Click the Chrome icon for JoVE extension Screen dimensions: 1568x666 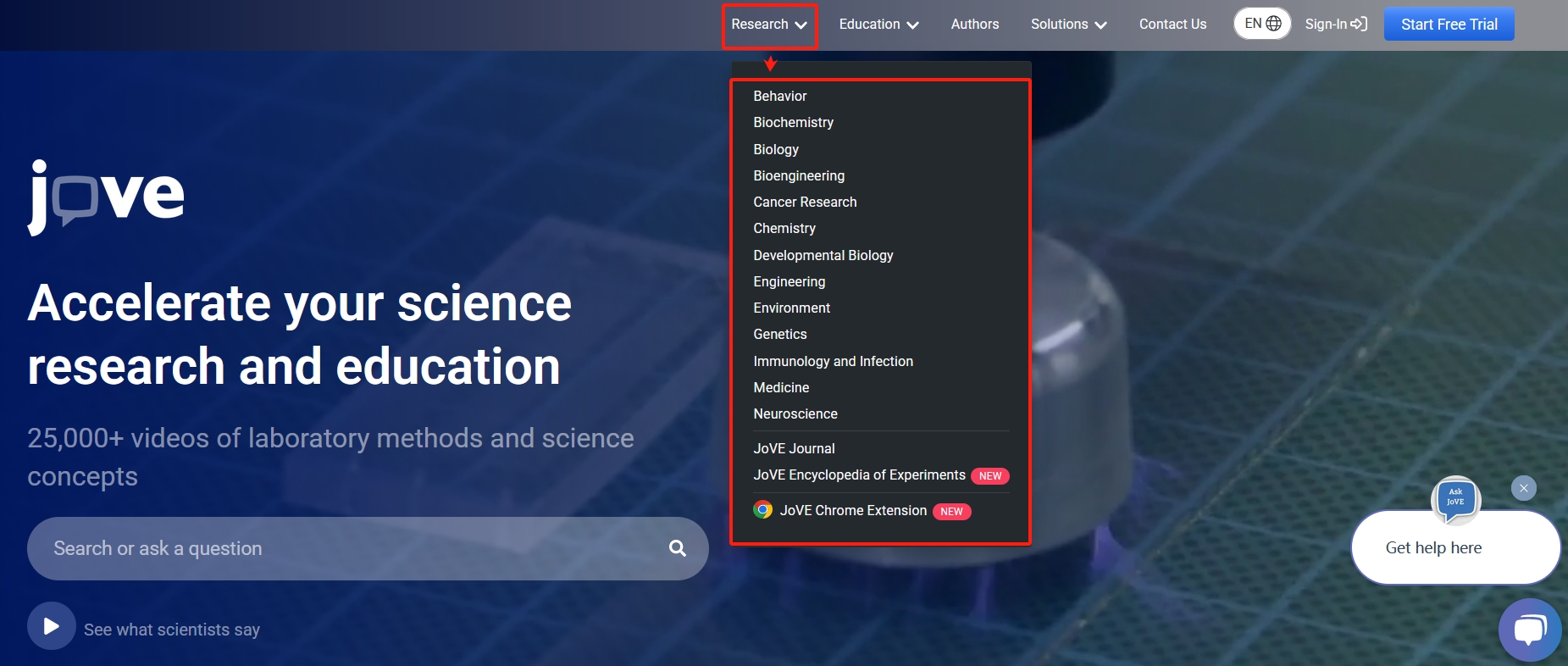click(x=762, y=510)
